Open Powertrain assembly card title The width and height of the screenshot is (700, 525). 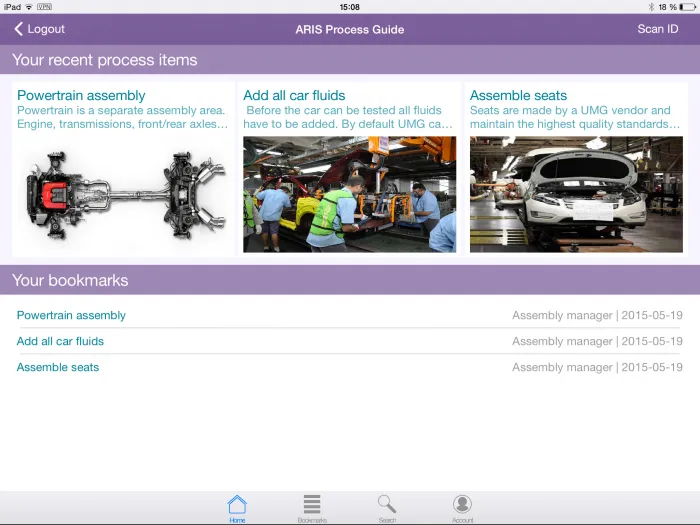[81, 95]
